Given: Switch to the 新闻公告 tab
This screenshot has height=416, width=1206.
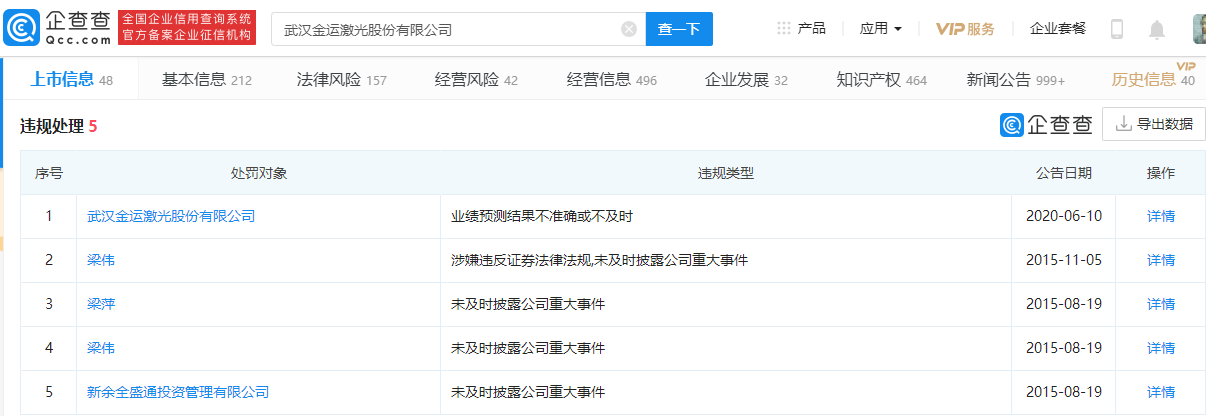Looking at the screenshot, I should point(1016,80).
